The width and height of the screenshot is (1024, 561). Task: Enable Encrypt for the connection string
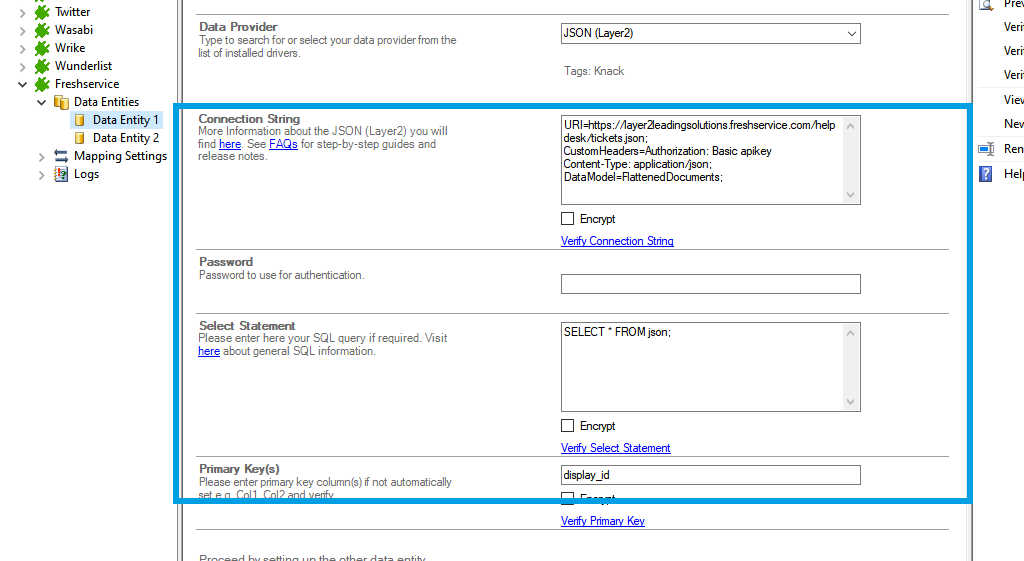tap(568, 219)
